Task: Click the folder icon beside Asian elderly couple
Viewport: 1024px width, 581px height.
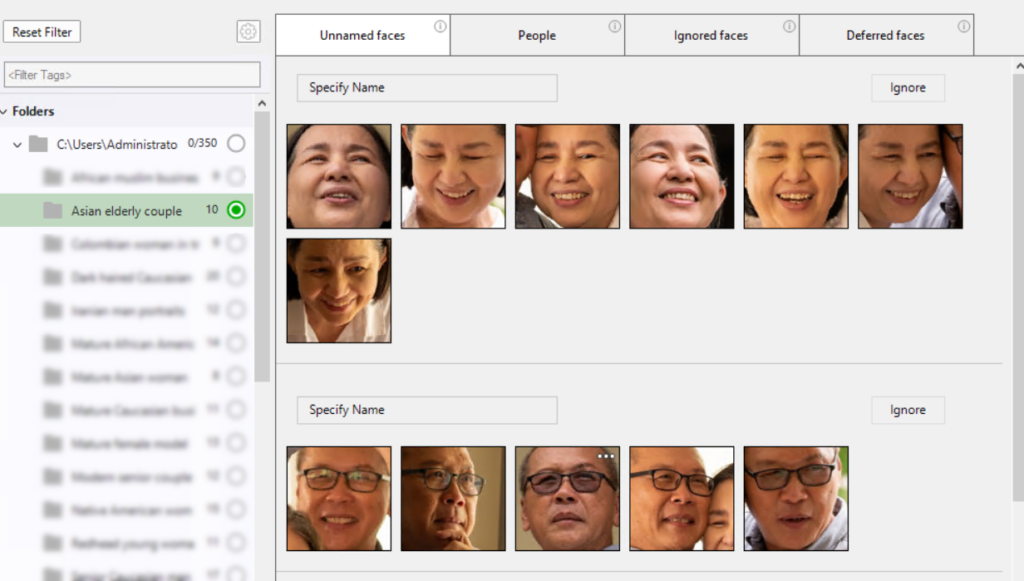Action: [53, 211]
